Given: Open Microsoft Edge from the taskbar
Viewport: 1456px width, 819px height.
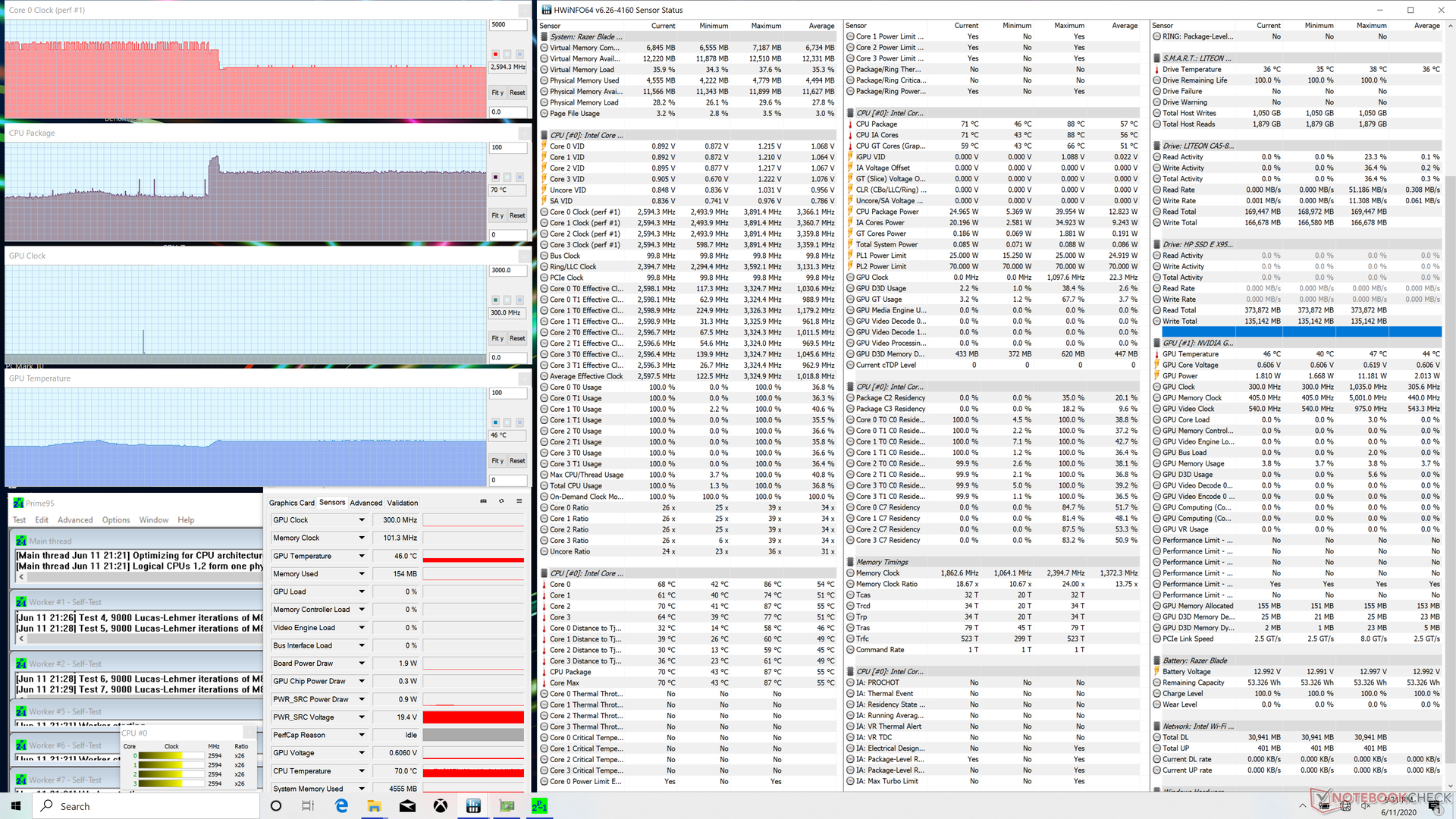Looking at the screenshot, I should (x=341, y=806).
